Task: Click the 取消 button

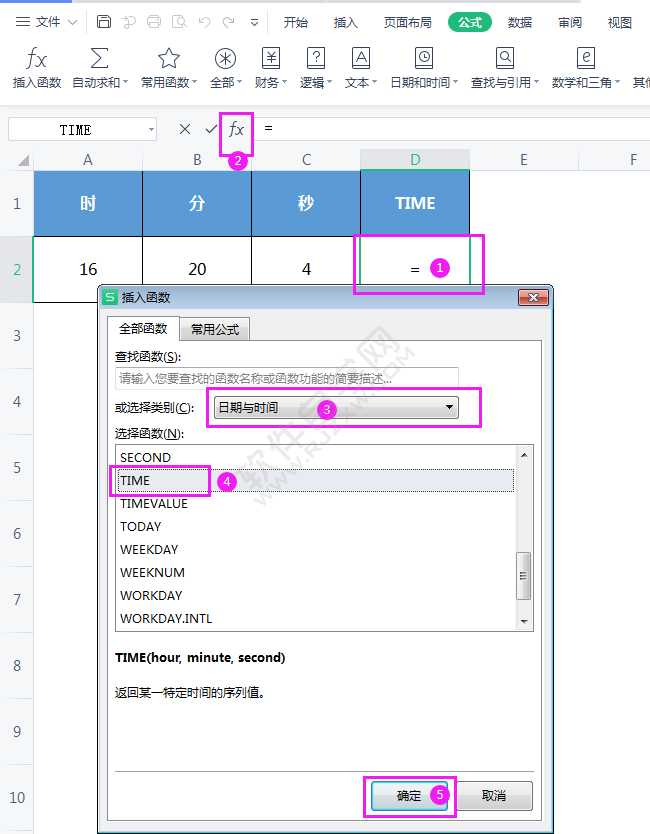Action: click(494, 796)
